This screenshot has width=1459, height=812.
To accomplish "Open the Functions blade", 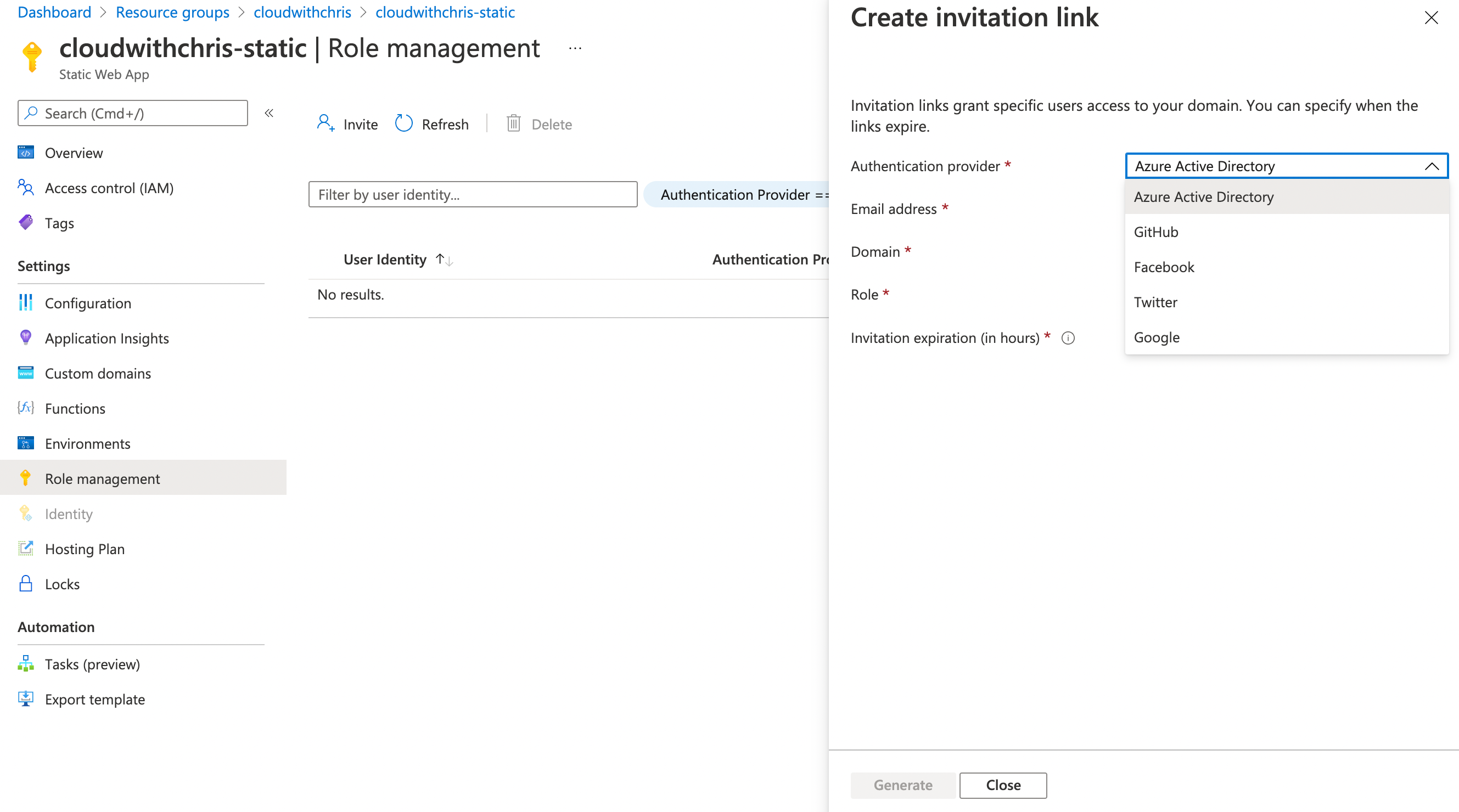I will pos(75,408).
